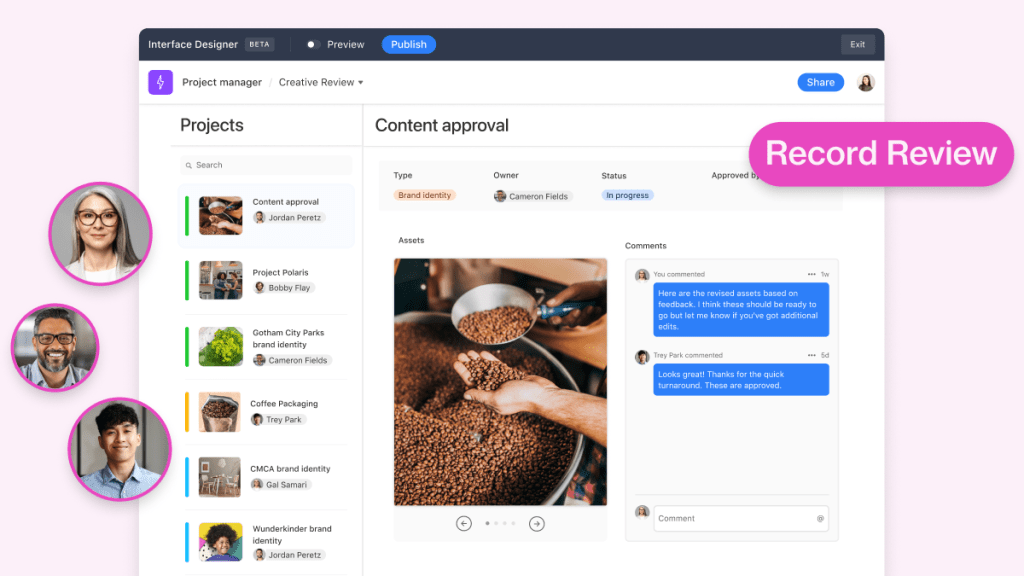Click the Share button

coord(820,82)
